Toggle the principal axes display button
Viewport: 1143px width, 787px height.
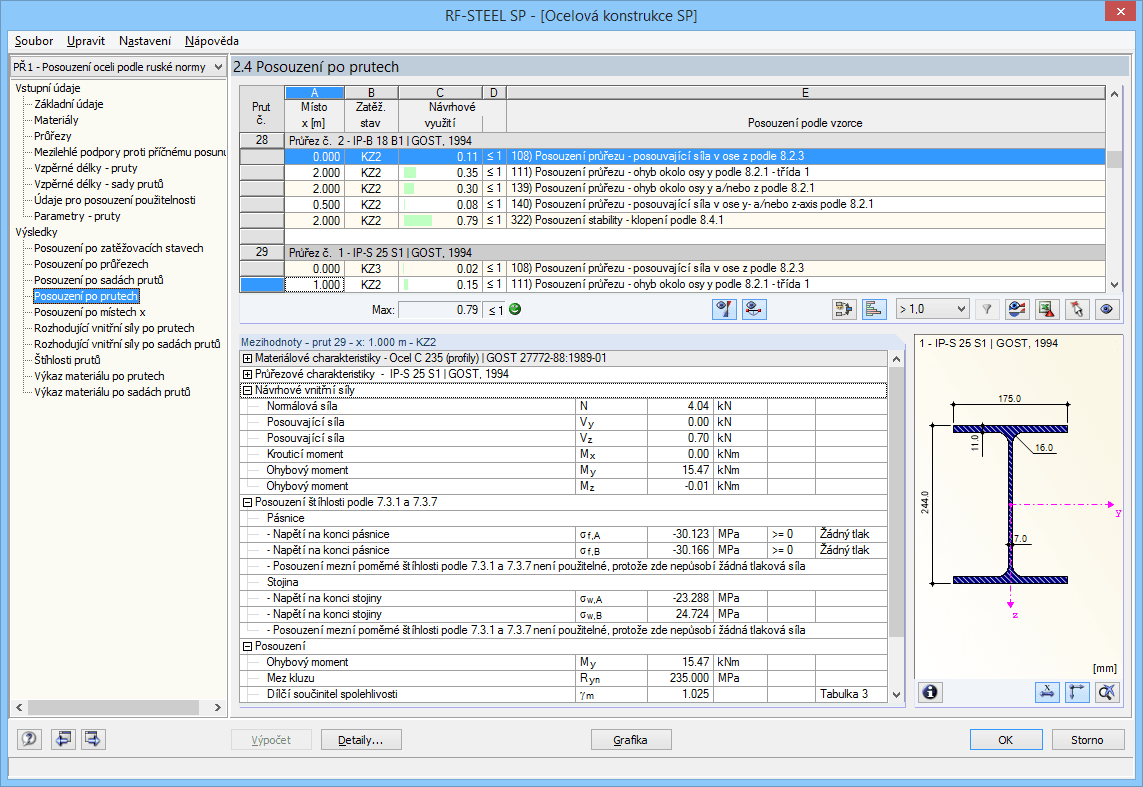point(1077,692)
